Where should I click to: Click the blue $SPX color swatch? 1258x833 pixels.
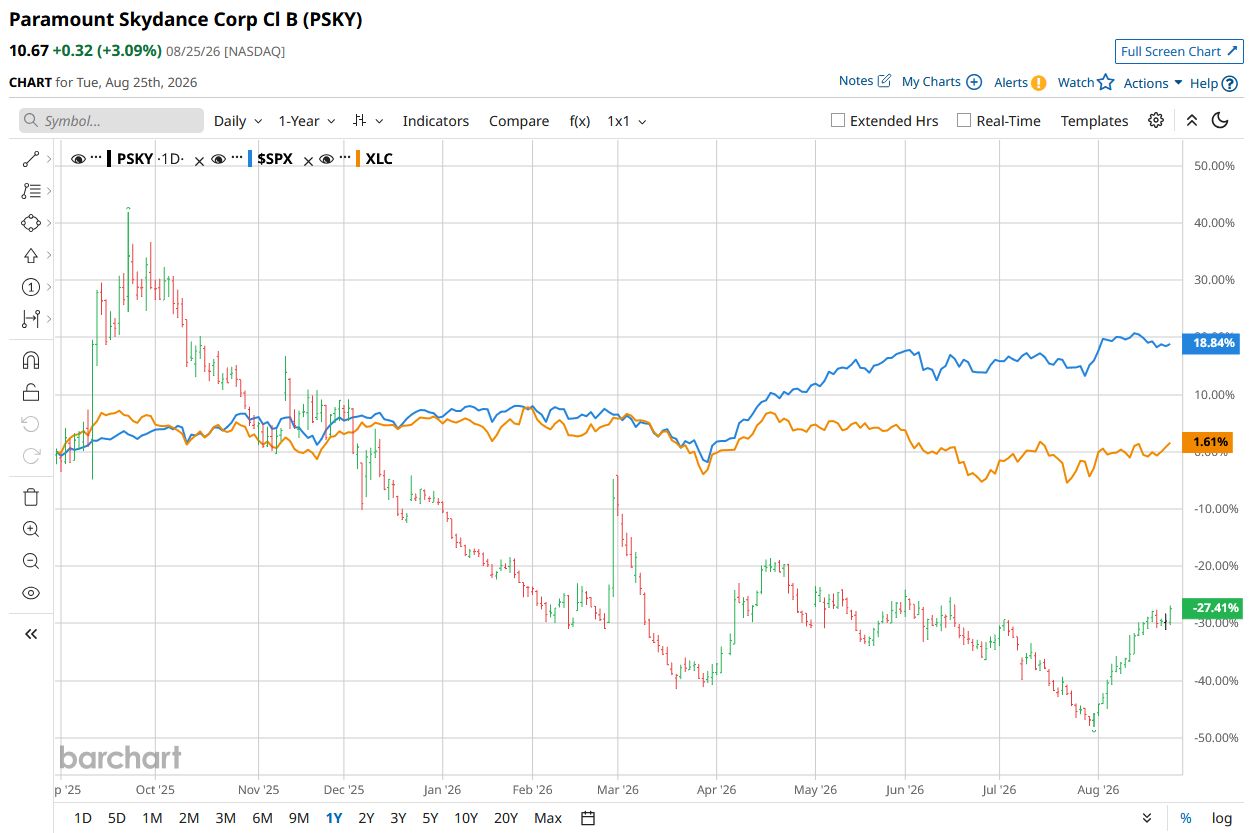click(x=250, y=159)
